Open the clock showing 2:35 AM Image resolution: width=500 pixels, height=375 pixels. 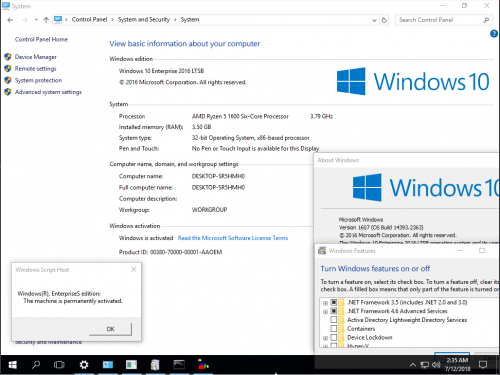pos(457,365)
